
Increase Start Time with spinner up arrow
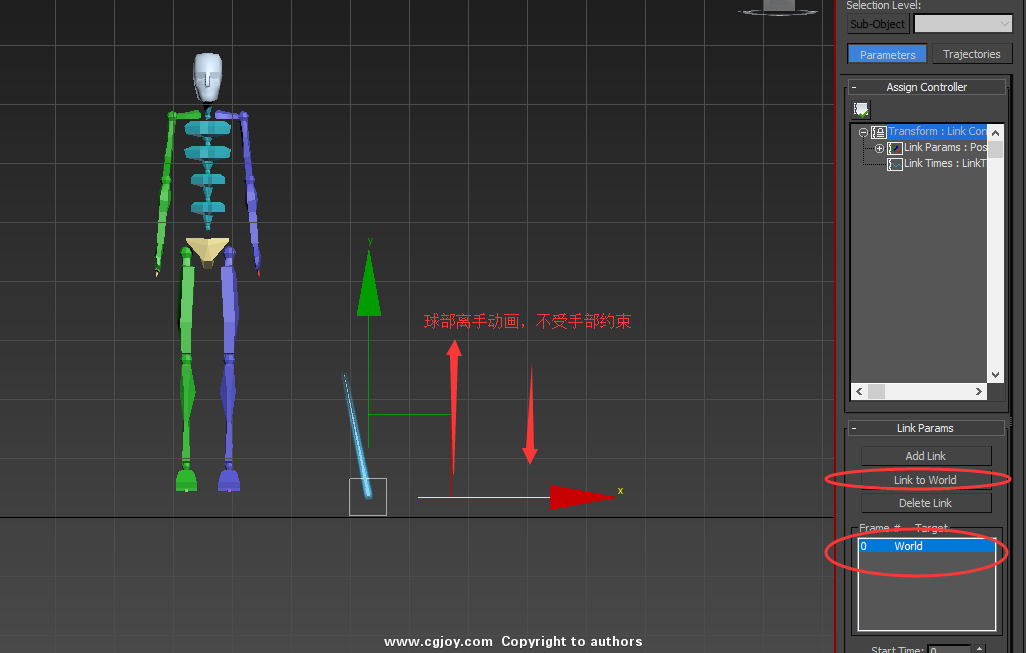[x=980, y=648]
